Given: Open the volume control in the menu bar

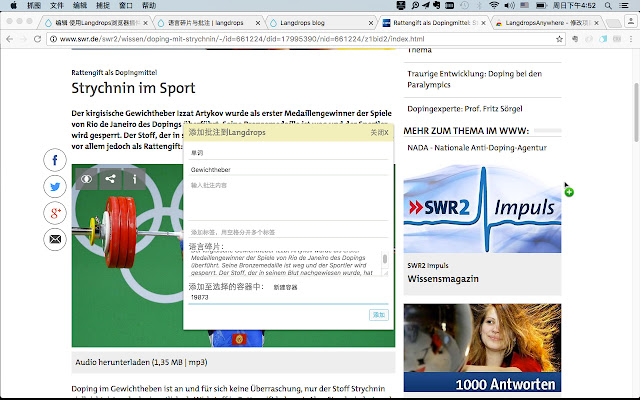Looking at the screenshot, I should 509,5.
